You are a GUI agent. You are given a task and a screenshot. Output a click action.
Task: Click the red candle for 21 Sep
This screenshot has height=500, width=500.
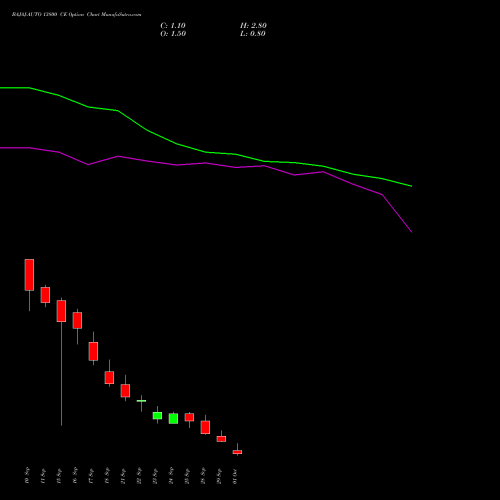[125, 391]
